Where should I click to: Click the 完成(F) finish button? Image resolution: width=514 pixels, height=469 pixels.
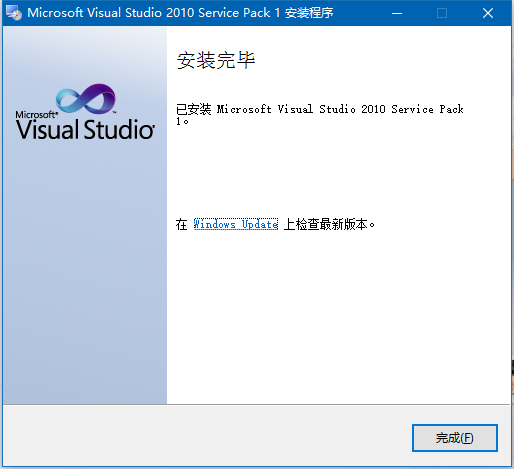(455, 438)
